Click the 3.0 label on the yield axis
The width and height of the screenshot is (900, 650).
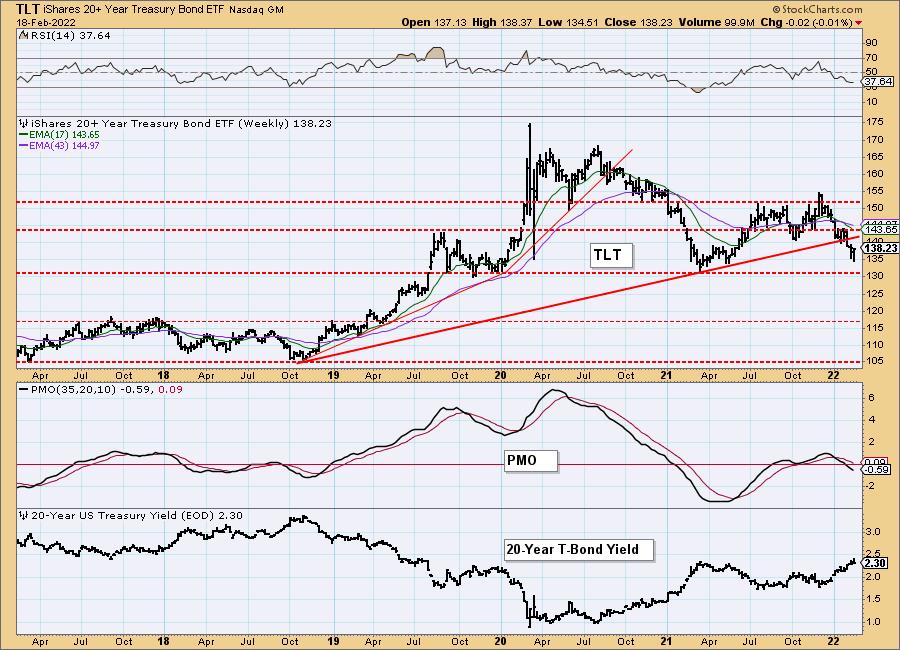point(874,532)
